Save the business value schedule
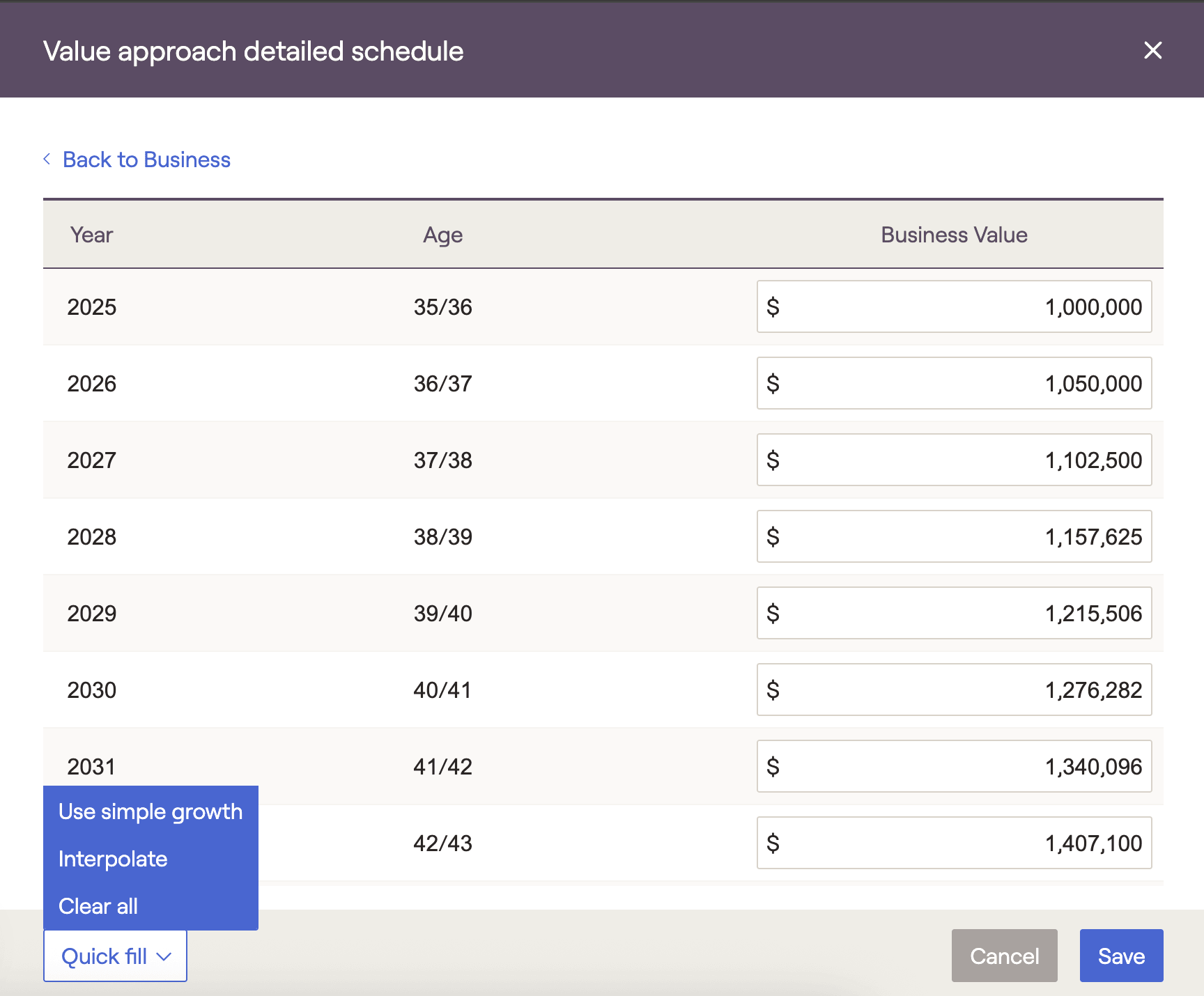The height and width of the screenshot is (996, 1204). click(x=1120, y=956)
